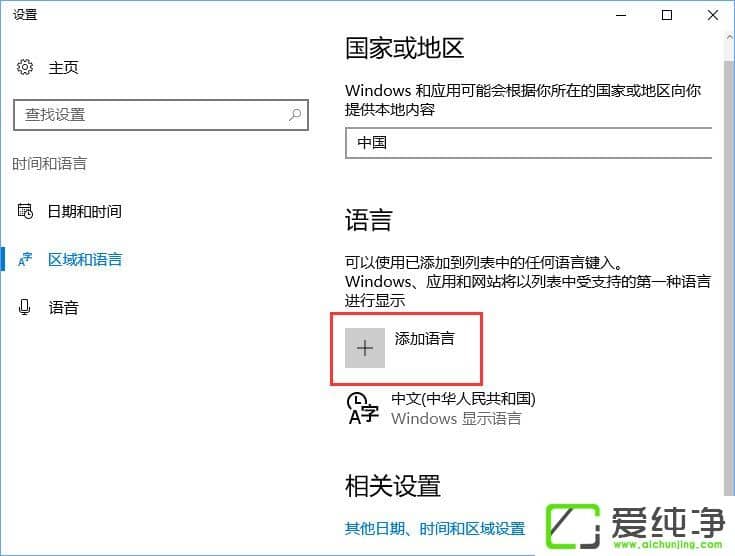The width and height of the screenshot is (735, 556).
Task: Click the 日期和时间 clock icon
Action: [25, 212]
